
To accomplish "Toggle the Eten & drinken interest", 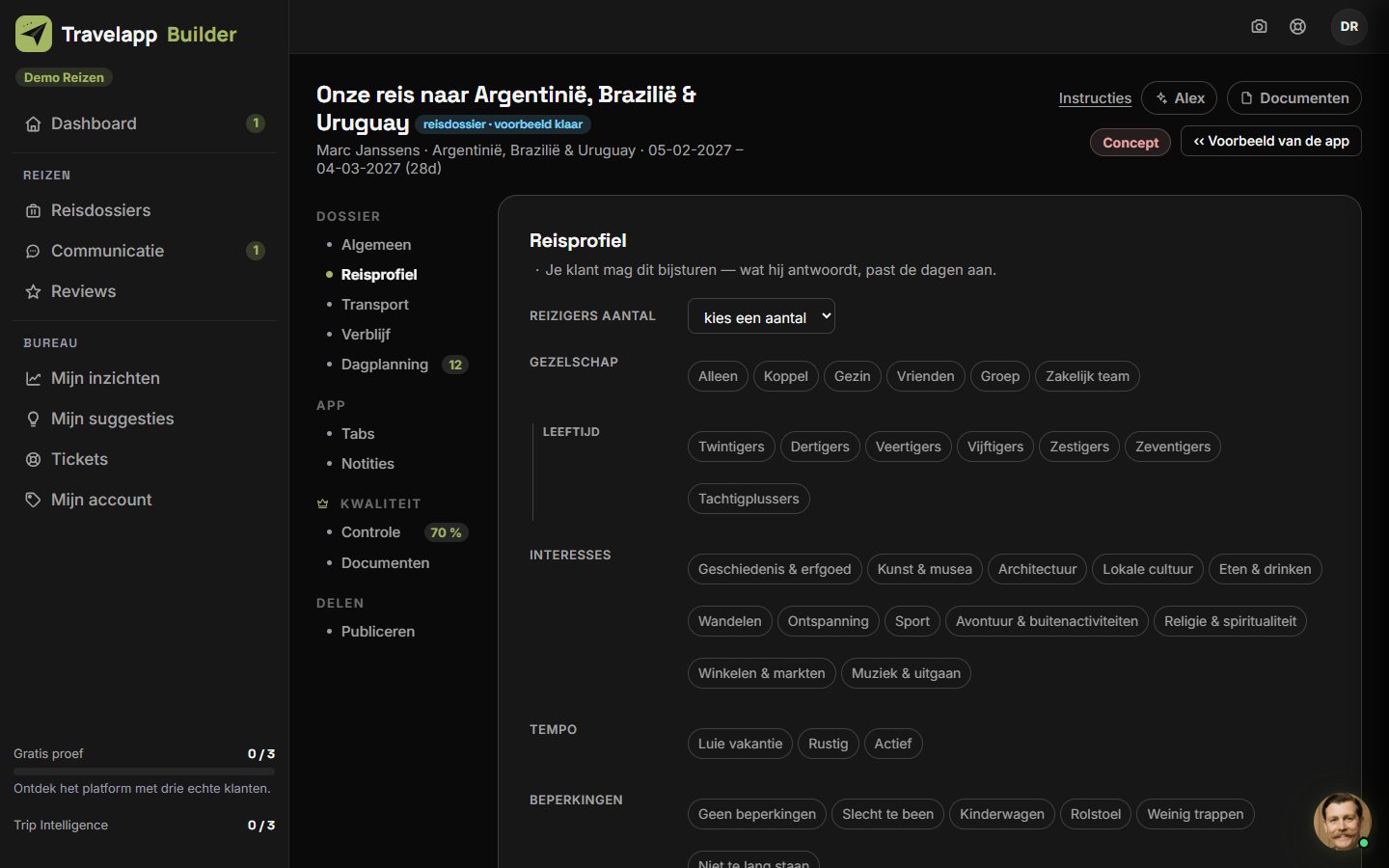I will 1266,569.
